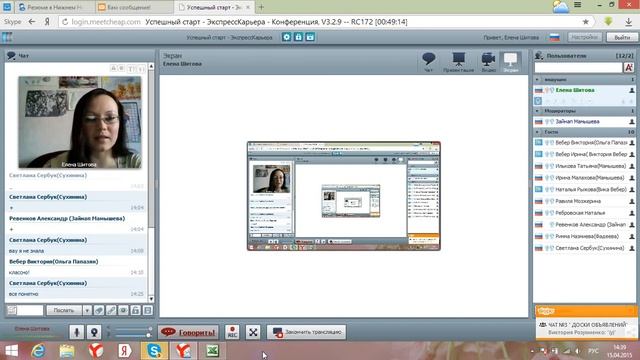Click the users search field
This screenshot has height=360, width=640.
pos(578,67)
